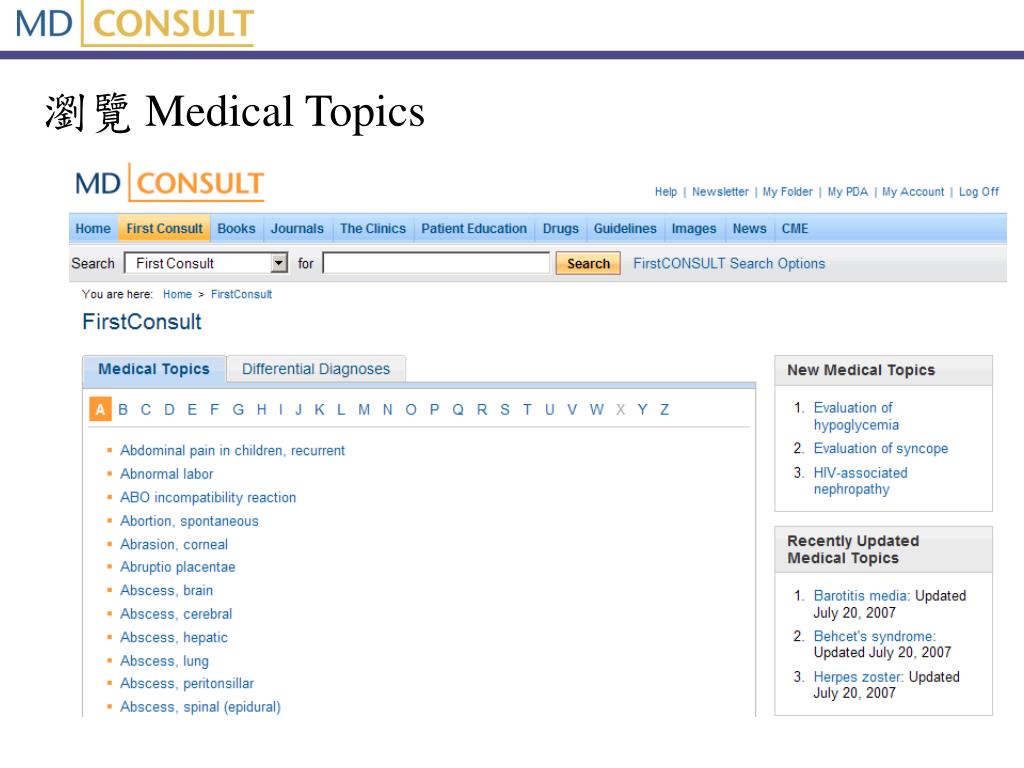
Task: Switch to Differential Diagnoses tab
Action: pyautogui.click(x=316, y=369)
